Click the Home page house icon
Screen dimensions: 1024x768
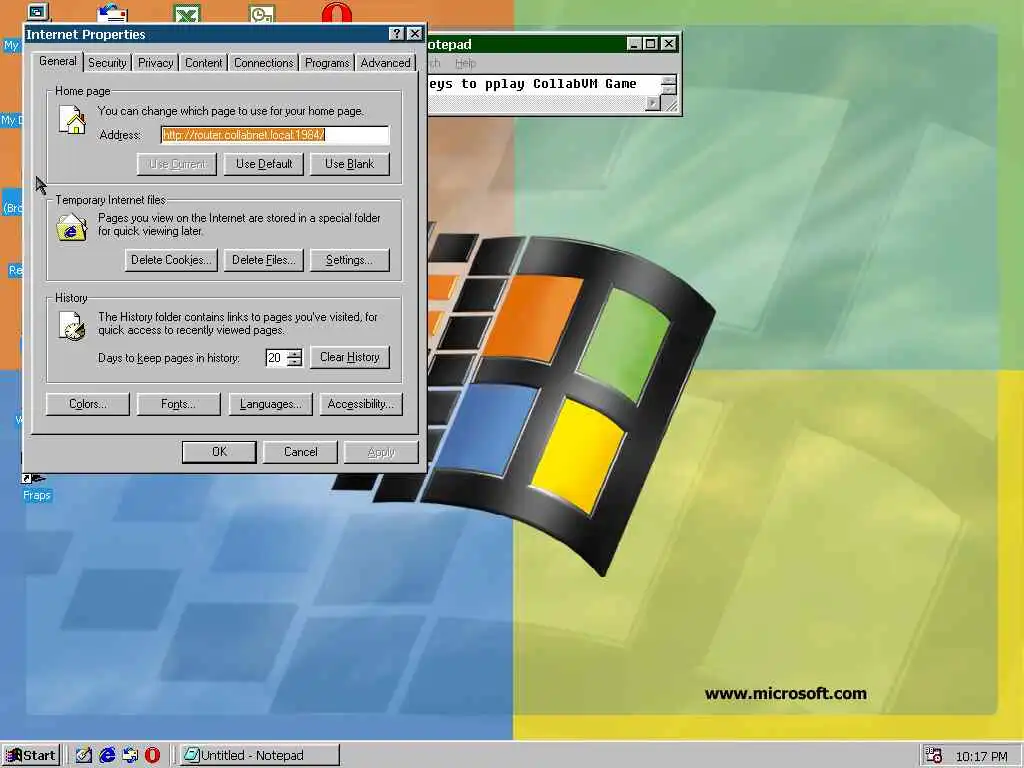point(72,120)
